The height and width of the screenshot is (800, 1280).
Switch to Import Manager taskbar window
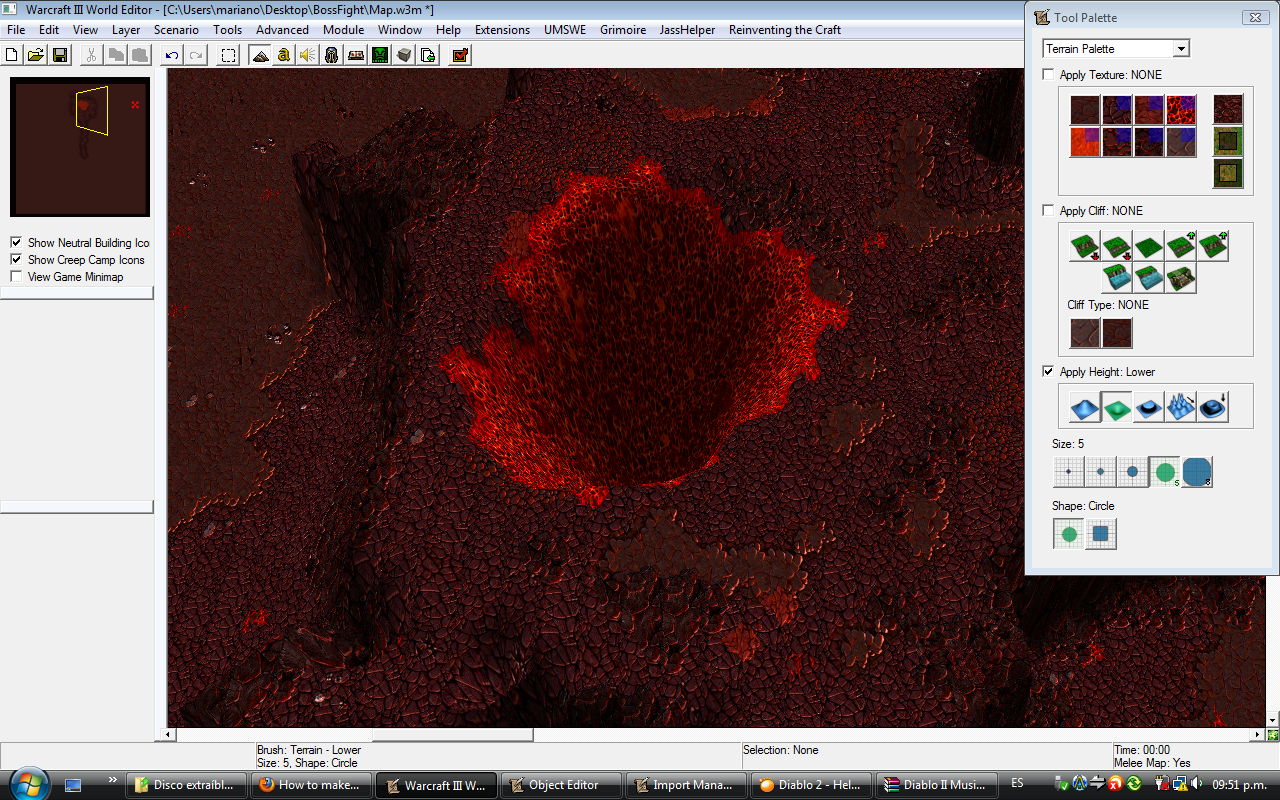pyautogui.click(x=687, y=785)
